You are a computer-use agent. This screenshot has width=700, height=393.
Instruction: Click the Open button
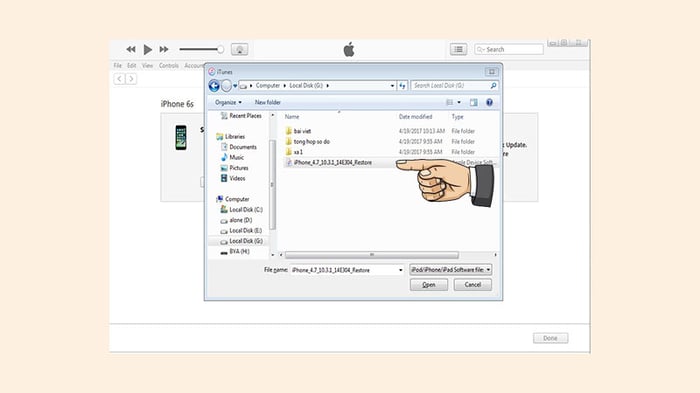click(x=429, y=285)
